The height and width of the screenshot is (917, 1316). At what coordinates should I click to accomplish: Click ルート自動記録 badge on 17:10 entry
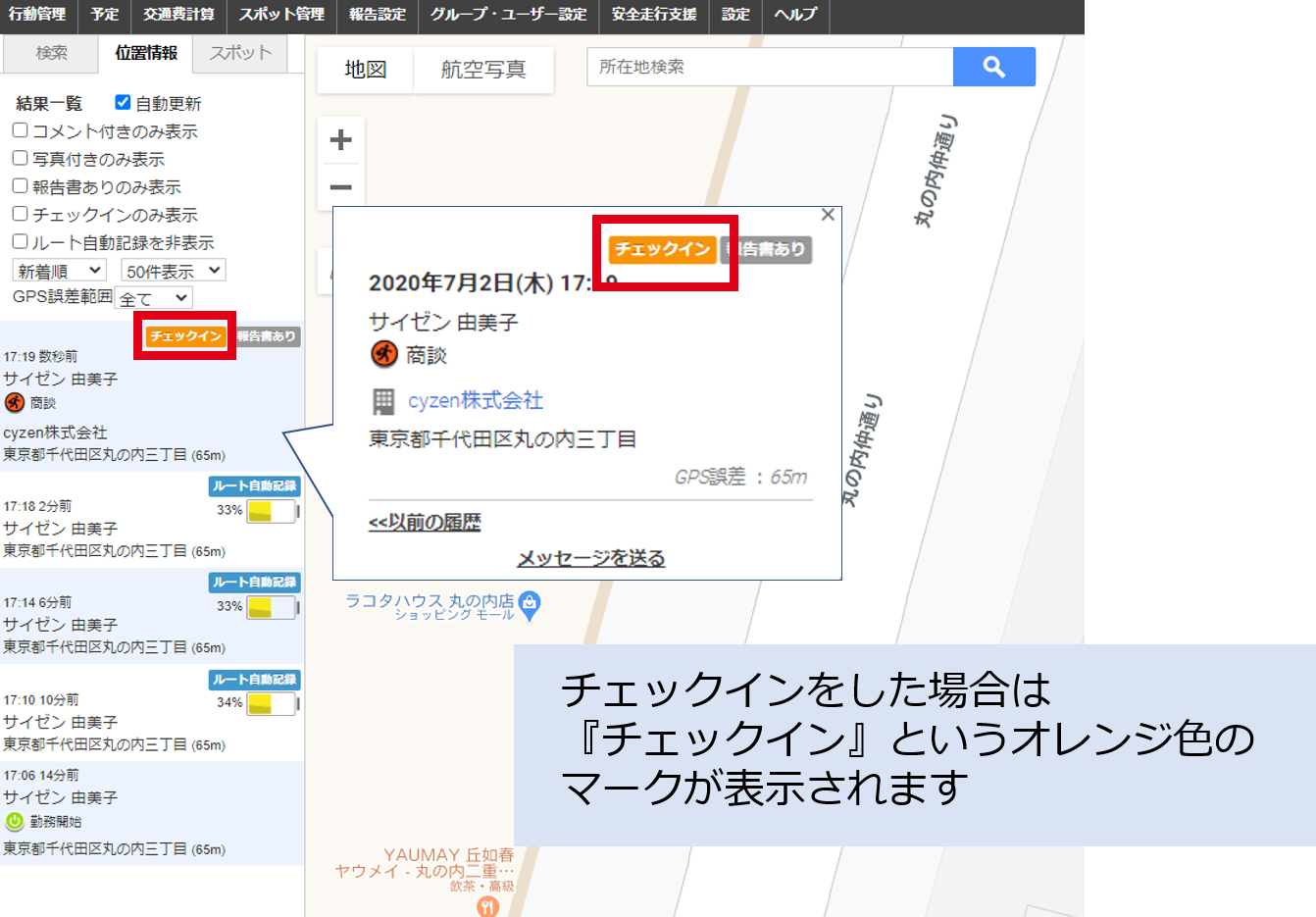pos(254,679)
